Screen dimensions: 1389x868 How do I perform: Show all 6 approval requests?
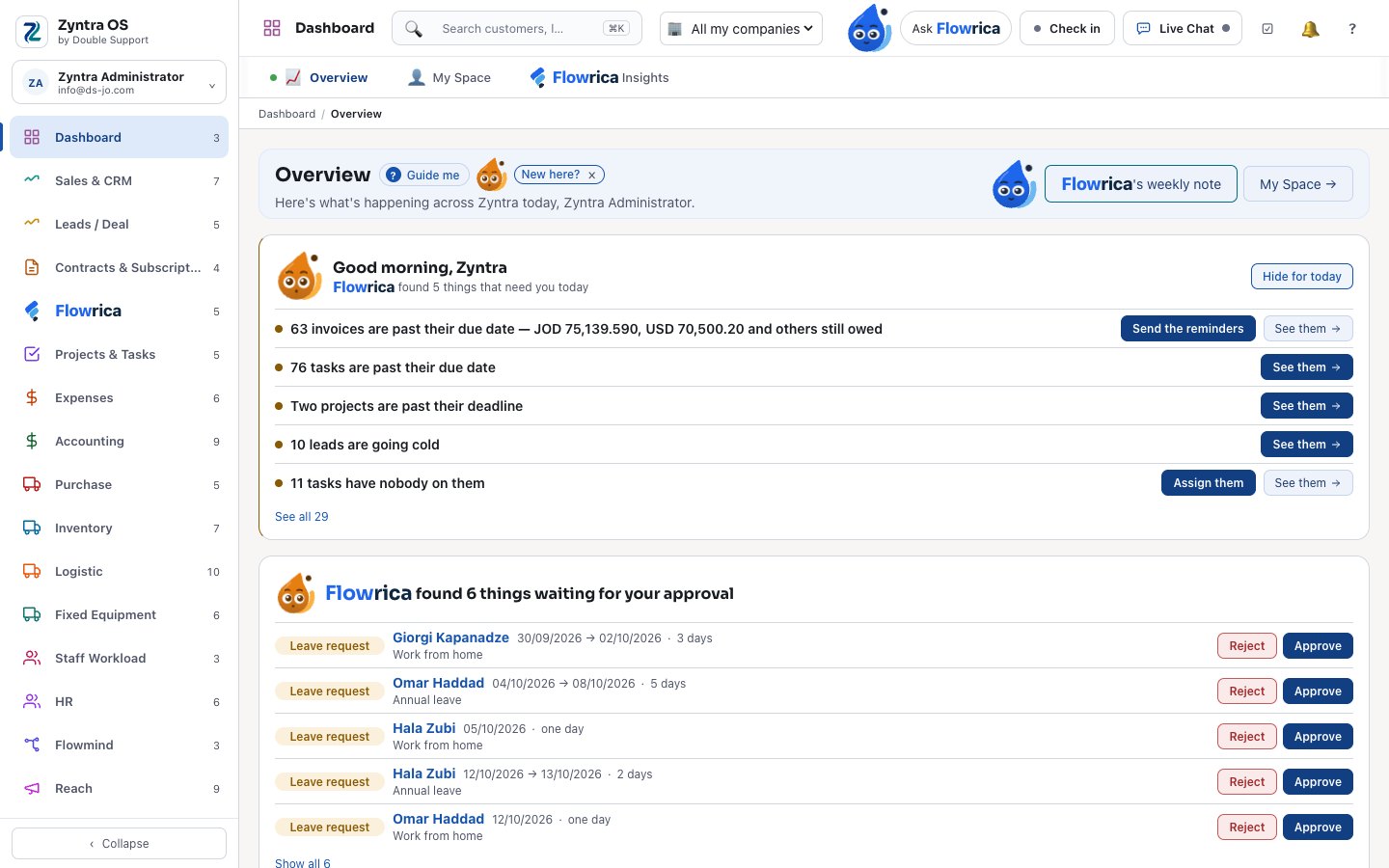(302, 863)
